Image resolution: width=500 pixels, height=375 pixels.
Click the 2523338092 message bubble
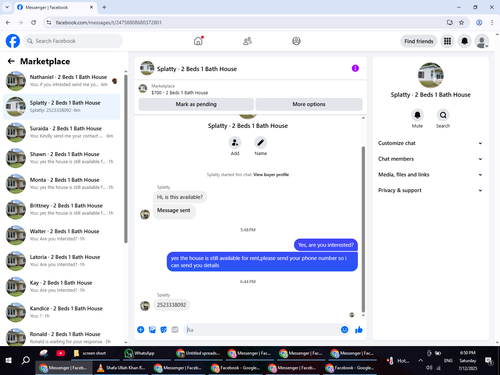(171, 305)
